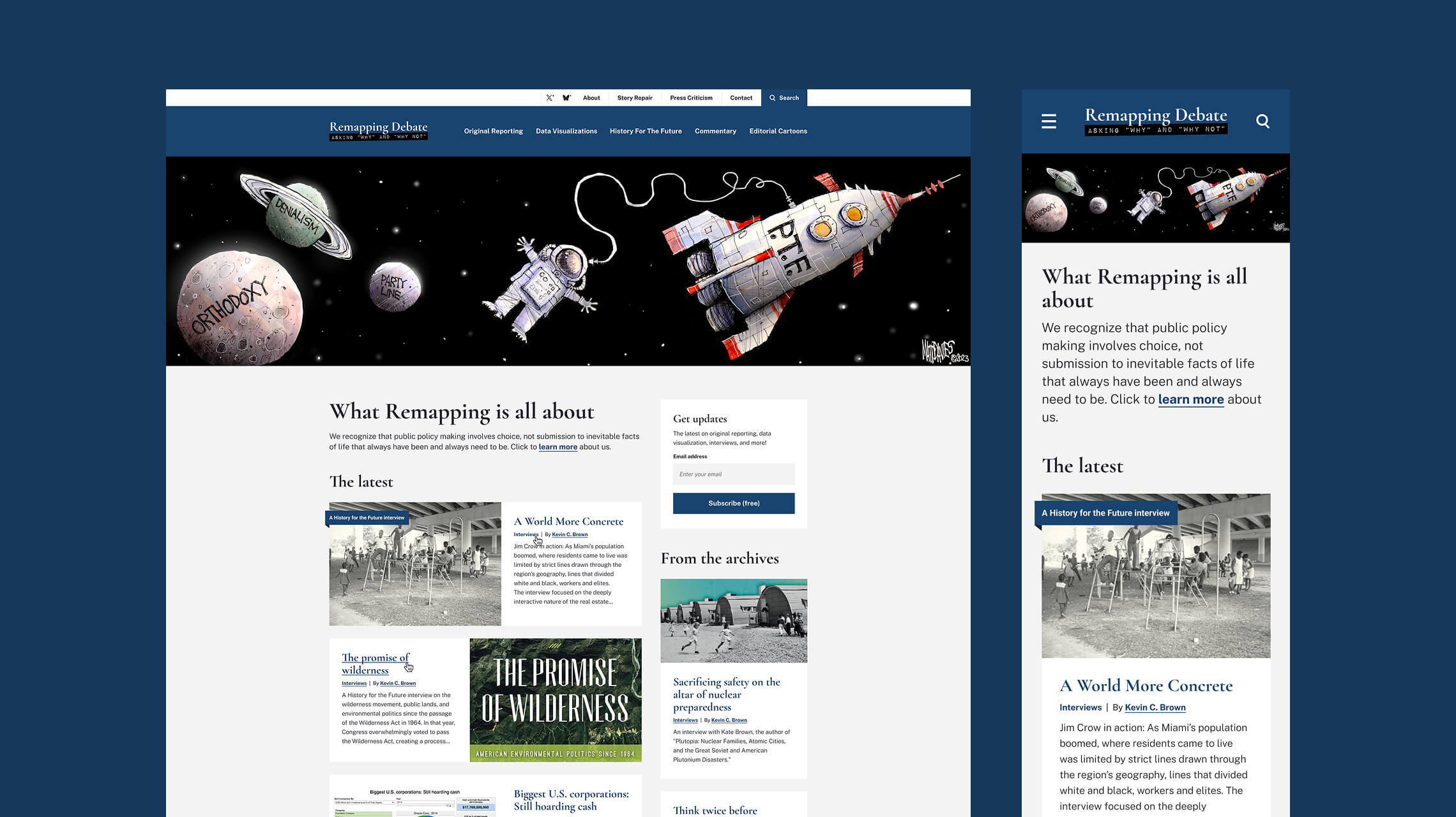Image resolution: width=1456 pixels, height=817 pixels.
Task: Click the Bluesky butterfly icon
Action: 565,98
